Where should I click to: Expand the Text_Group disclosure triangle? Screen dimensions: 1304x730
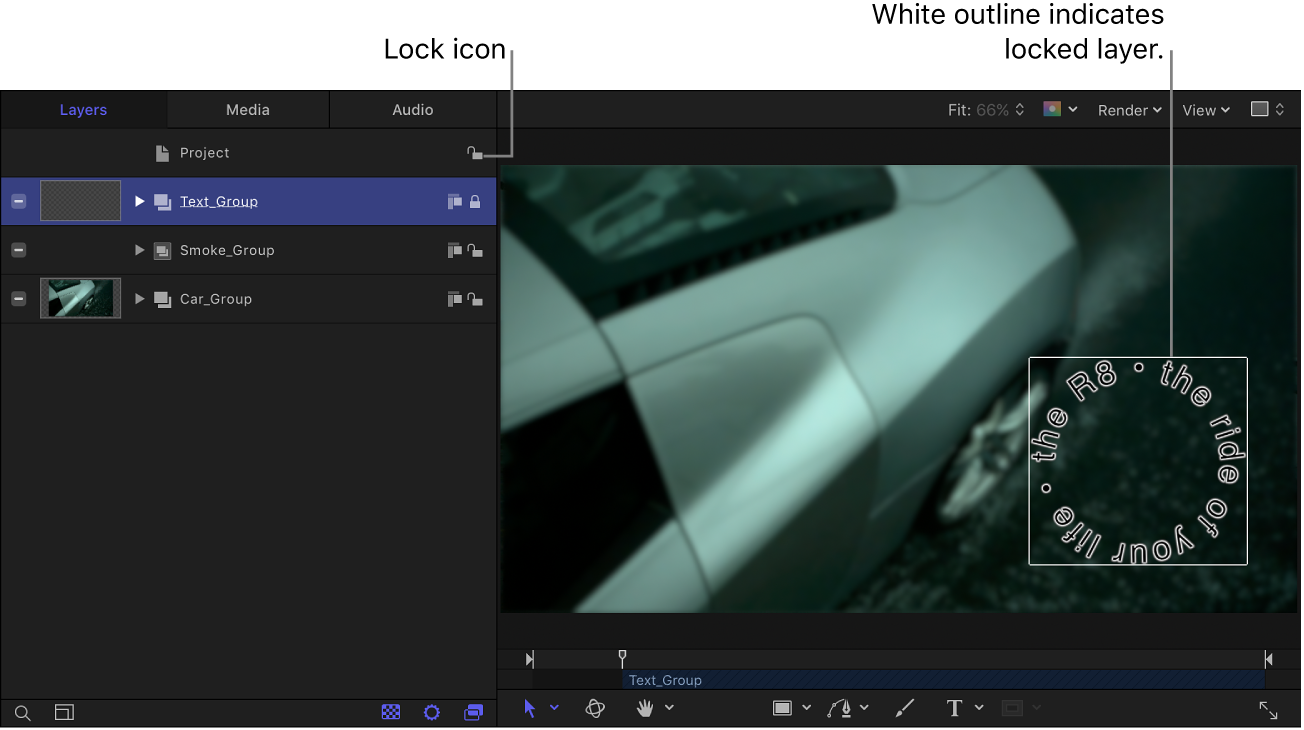click(140, 202)
